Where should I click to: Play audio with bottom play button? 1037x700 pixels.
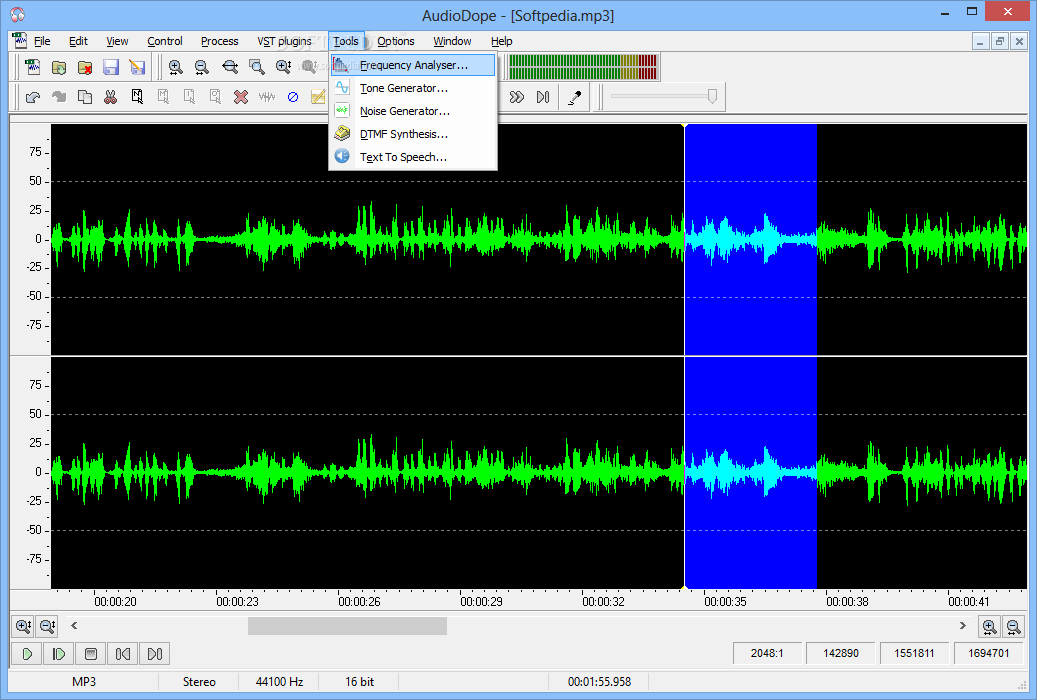[27, 654]
